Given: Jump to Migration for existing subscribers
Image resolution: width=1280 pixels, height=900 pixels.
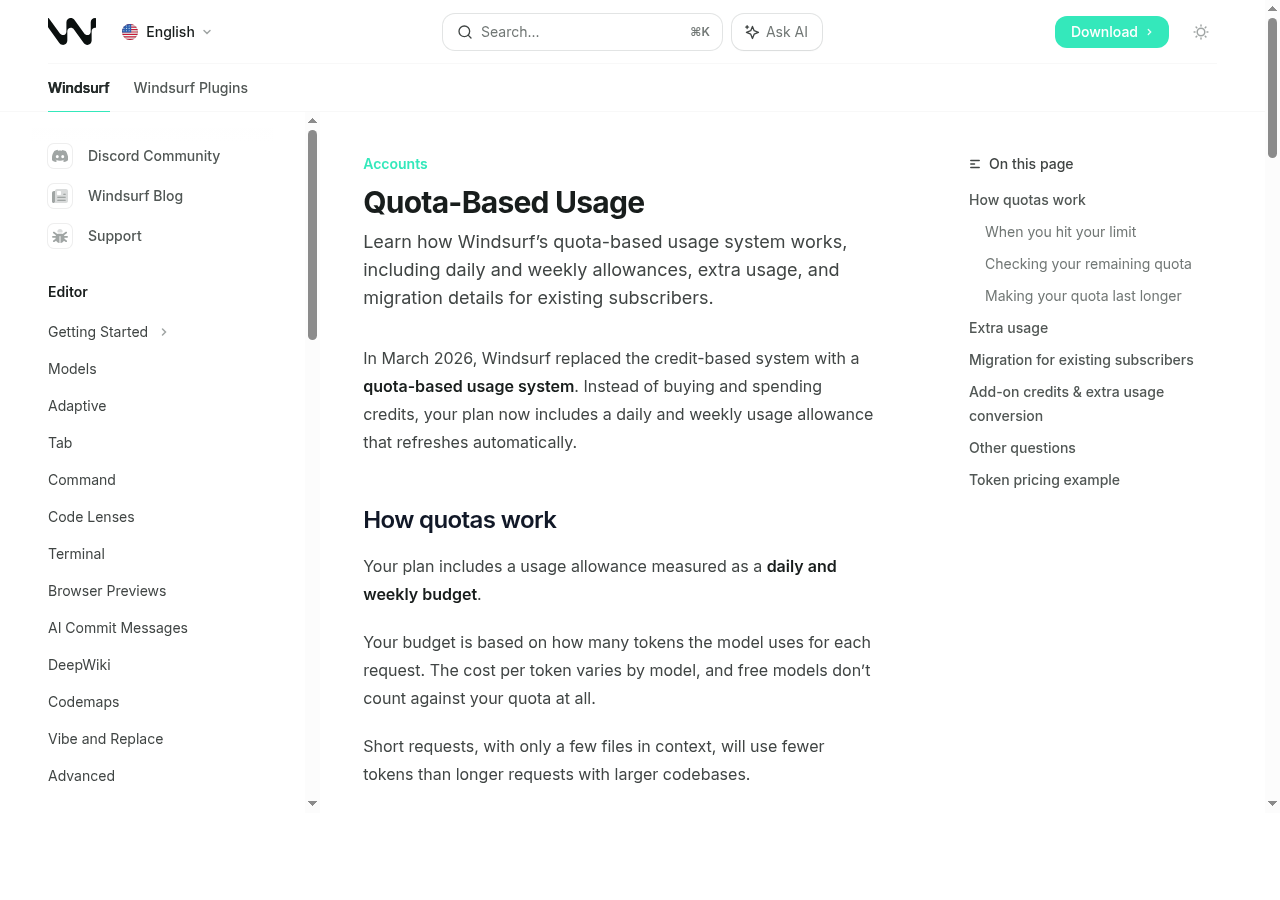Looking at the screenshot, I should (x=1081, y=360).
